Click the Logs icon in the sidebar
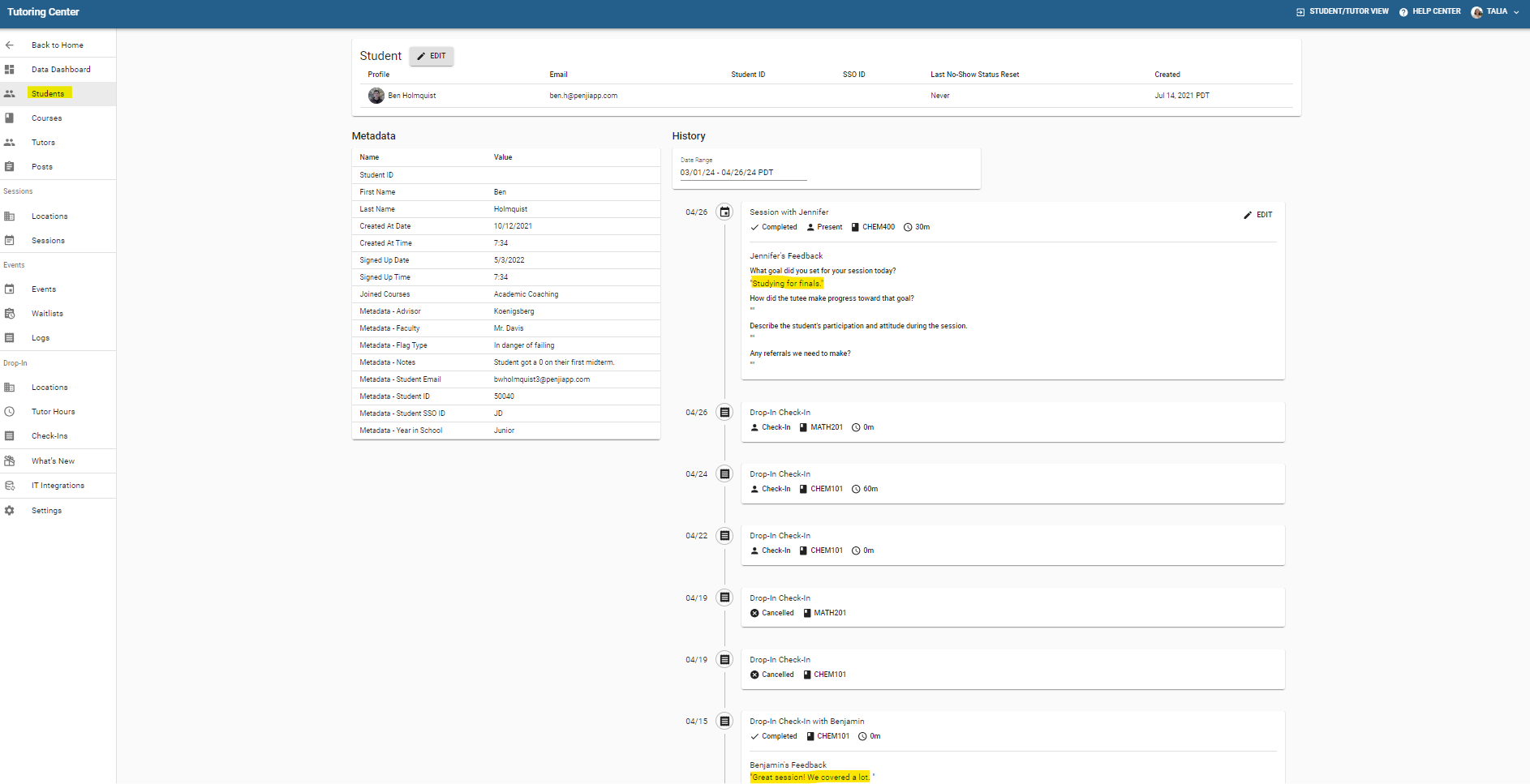The height and width of the screenshot is (784, 1530). pyautogui.click(x=11, y=337)
